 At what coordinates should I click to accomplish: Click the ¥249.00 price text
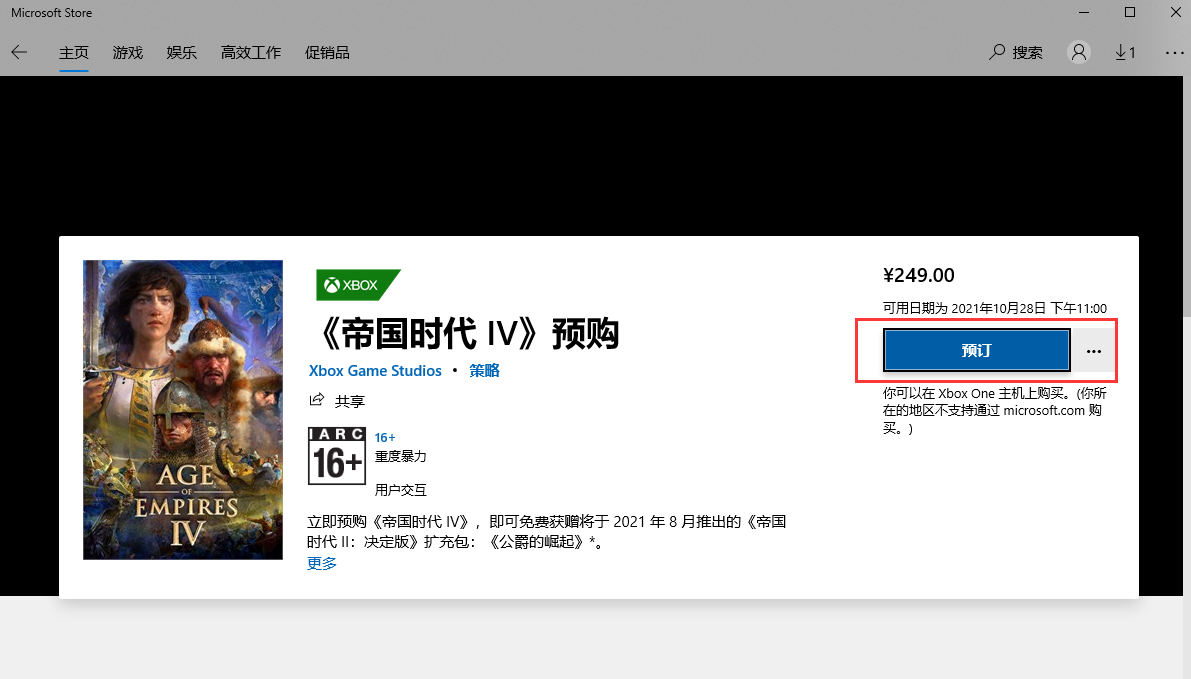coord(918,275)
